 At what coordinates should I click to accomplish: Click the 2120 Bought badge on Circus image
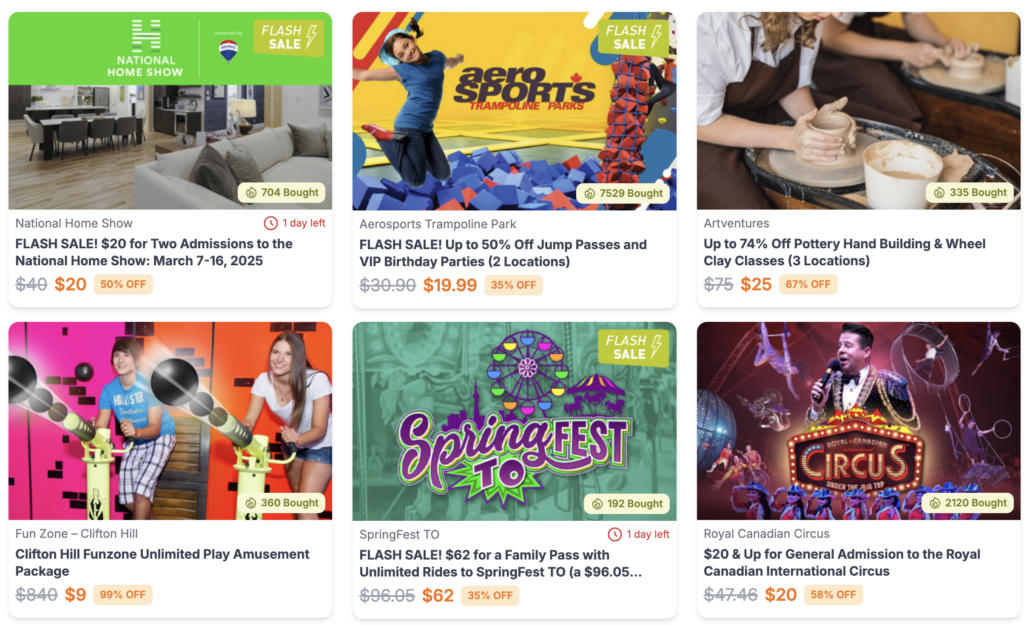968,503
